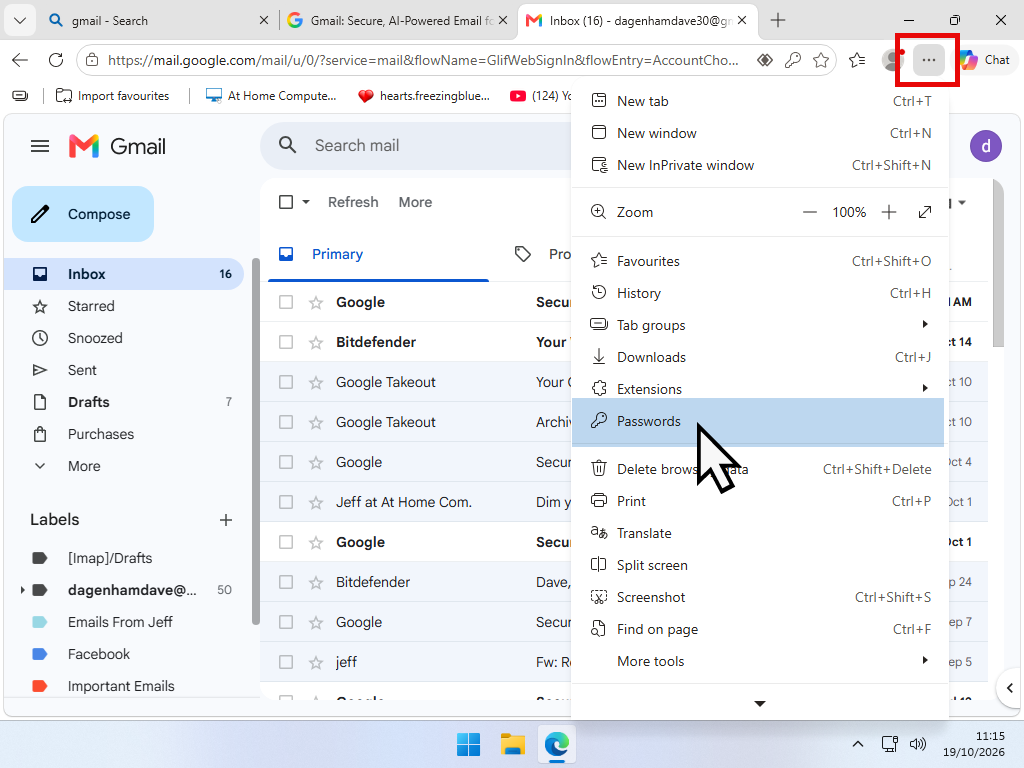Image resolution: width=1024 pixels, height=768 pixels.
Task: Open the Facebook label
Action: tap(99, 654)
